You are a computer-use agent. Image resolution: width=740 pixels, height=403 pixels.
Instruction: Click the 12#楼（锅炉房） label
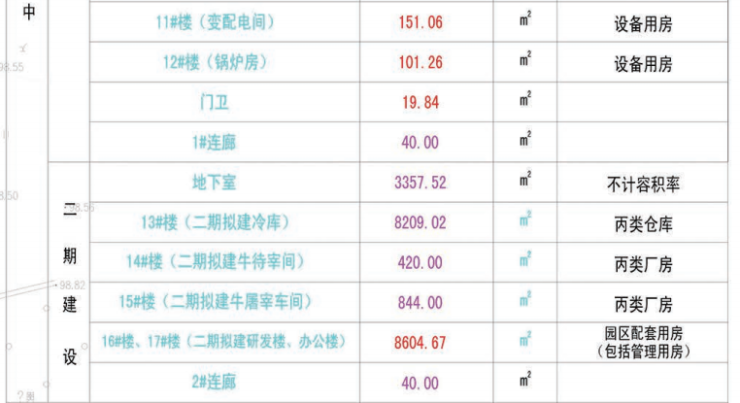(x=215, y=61)
